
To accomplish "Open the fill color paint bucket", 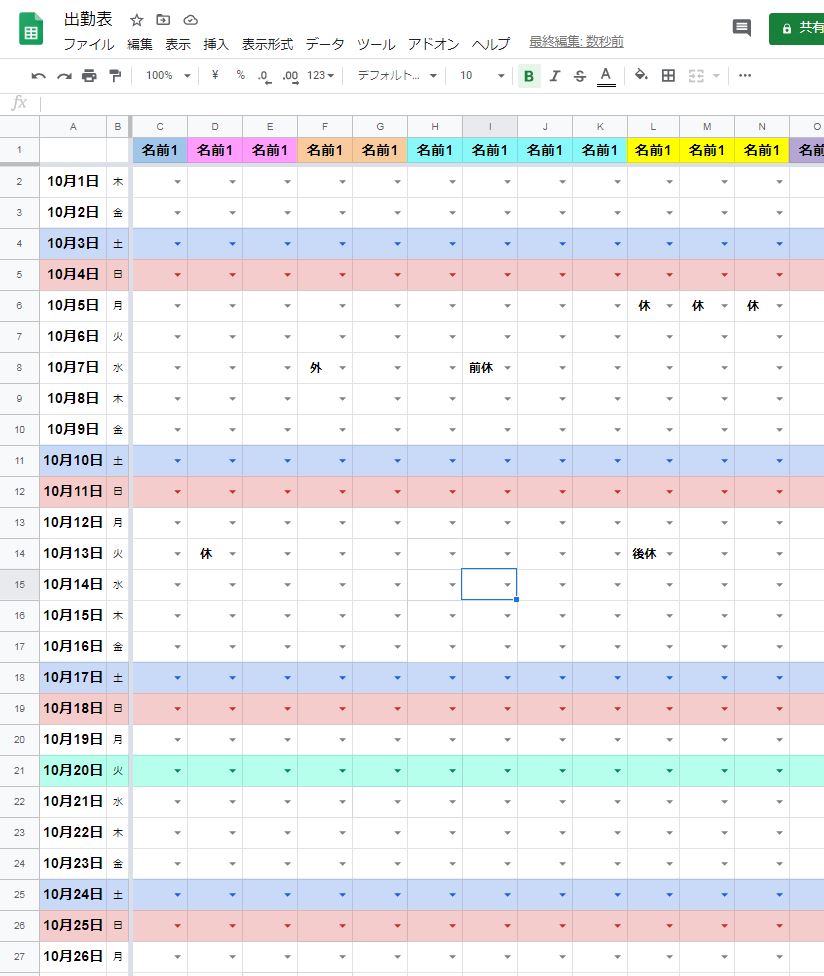I will [641, 75].
